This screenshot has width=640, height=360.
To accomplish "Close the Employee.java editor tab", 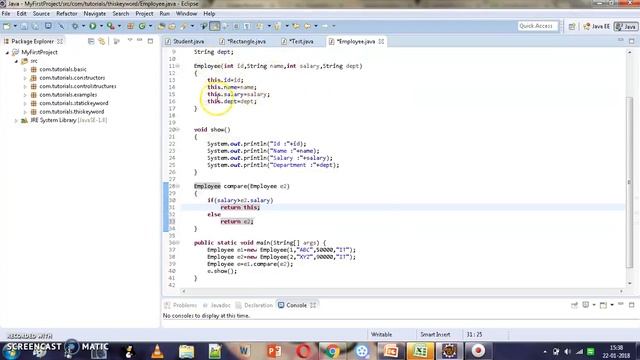I will (381, 42).
